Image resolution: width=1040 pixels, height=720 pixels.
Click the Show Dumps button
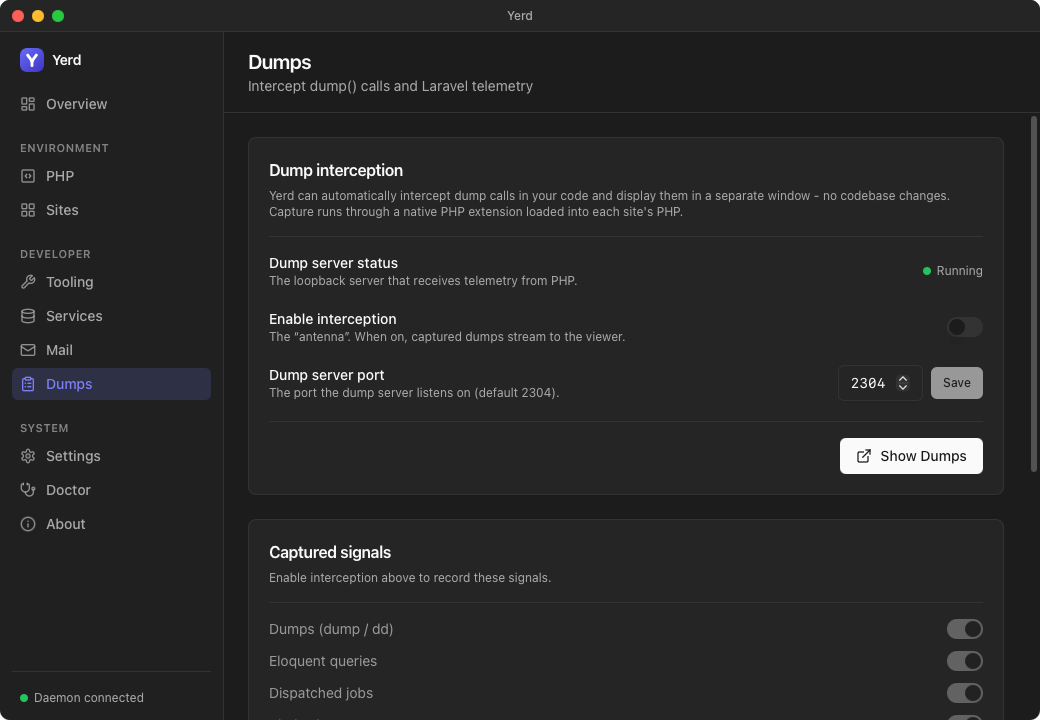pyautogui.click(x=911, y=456)
